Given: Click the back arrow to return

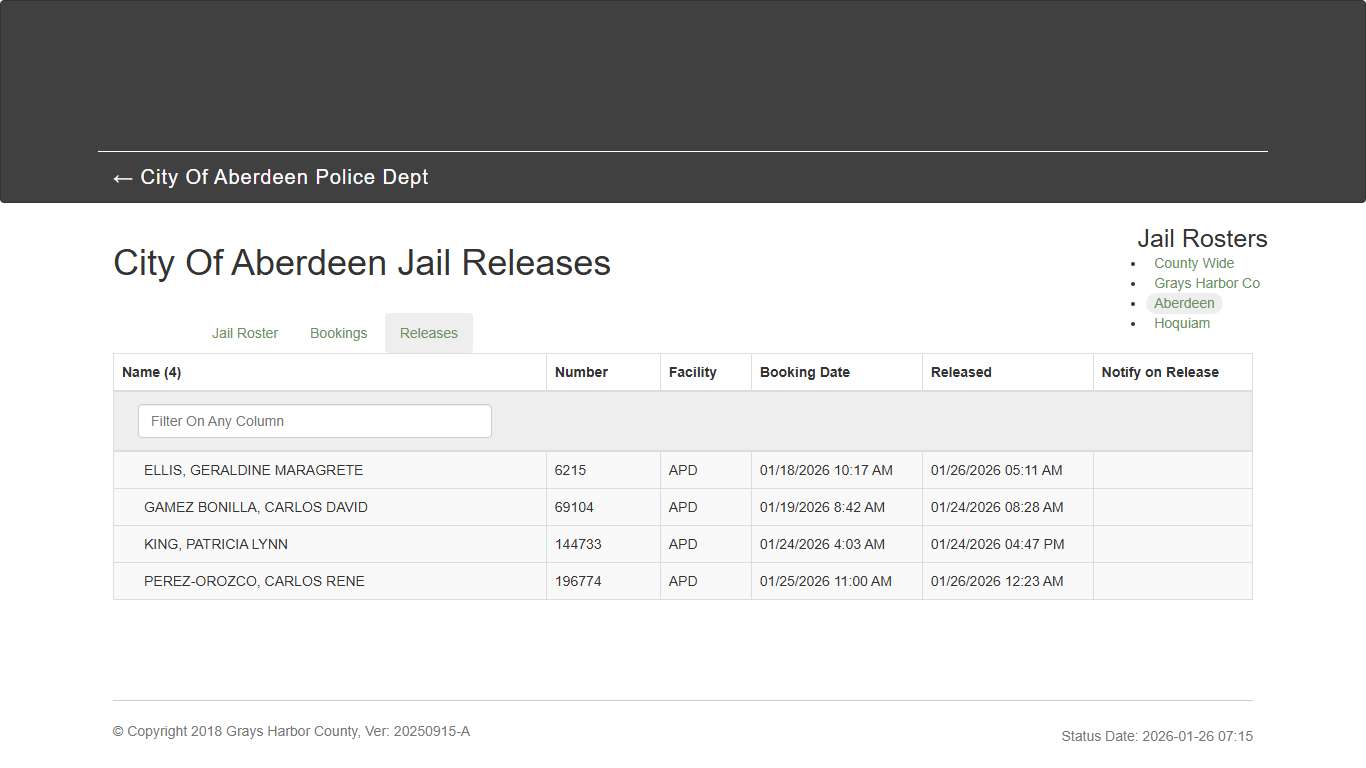Looking at the screenshot, I should pyautogui.click(x=122, y=178).
